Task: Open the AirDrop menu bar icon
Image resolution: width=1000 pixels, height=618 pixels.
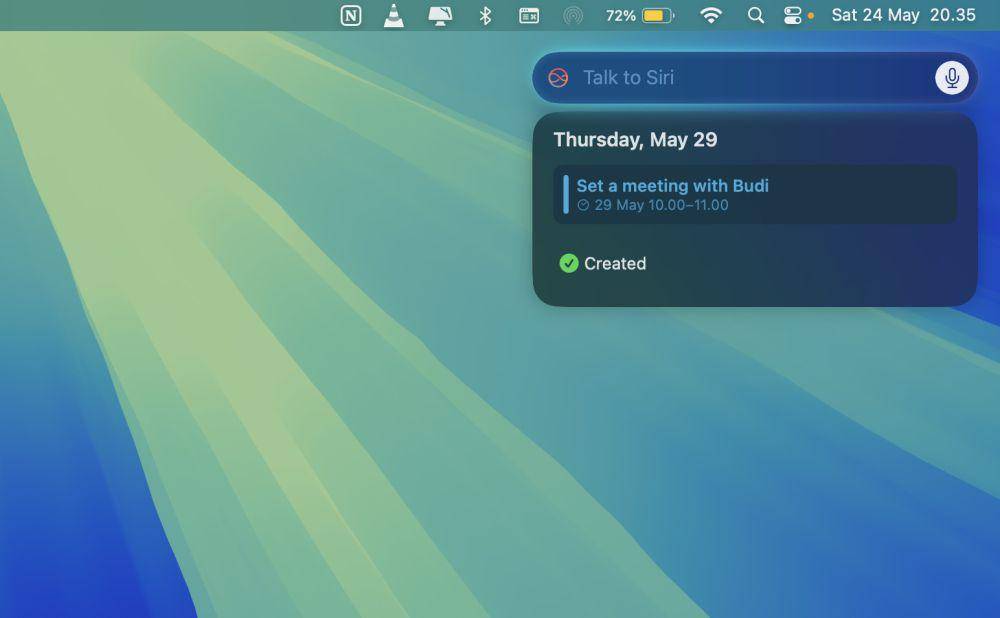Action: click(x=573, y=15)
